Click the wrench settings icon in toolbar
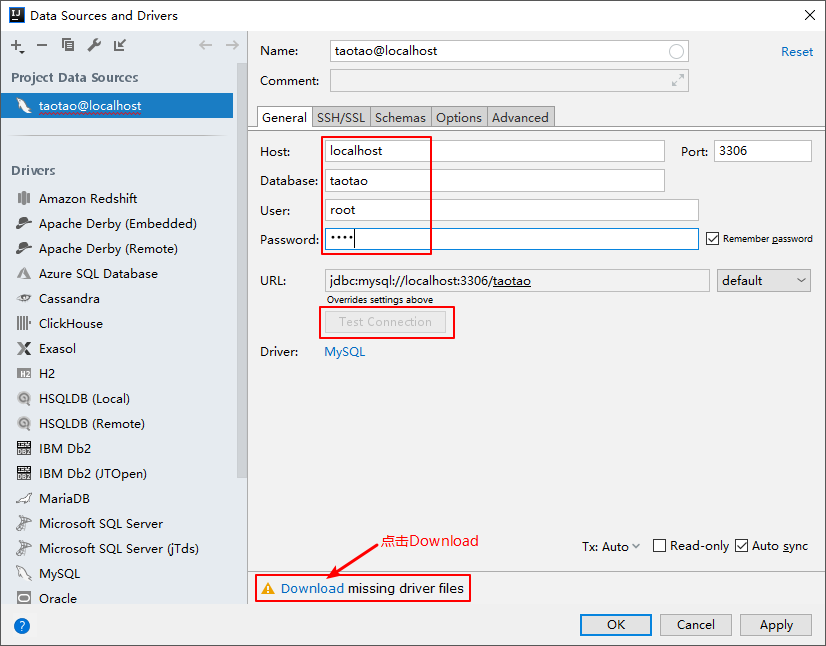This screenshot has height=646, width=826. pyautogui.click(x=94, y=45)
